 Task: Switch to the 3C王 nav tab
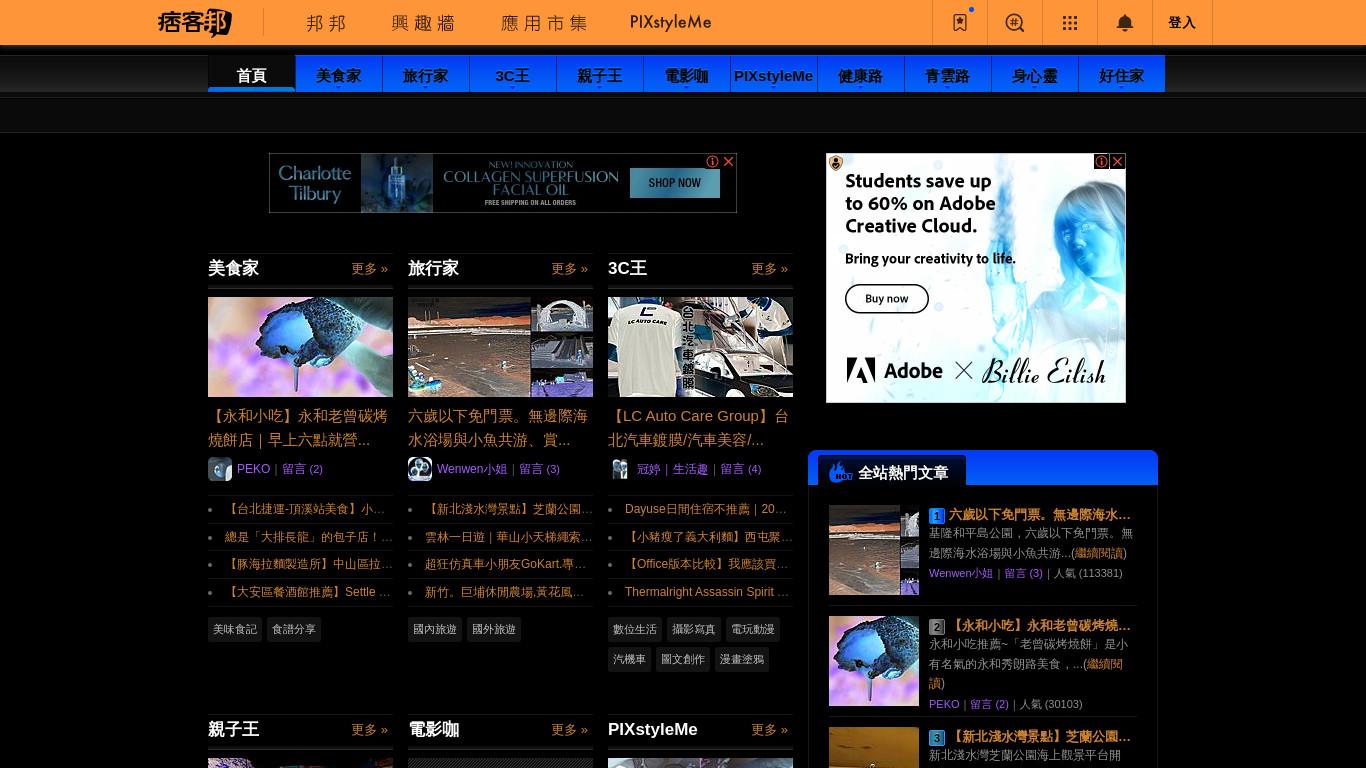coord(513,75)
